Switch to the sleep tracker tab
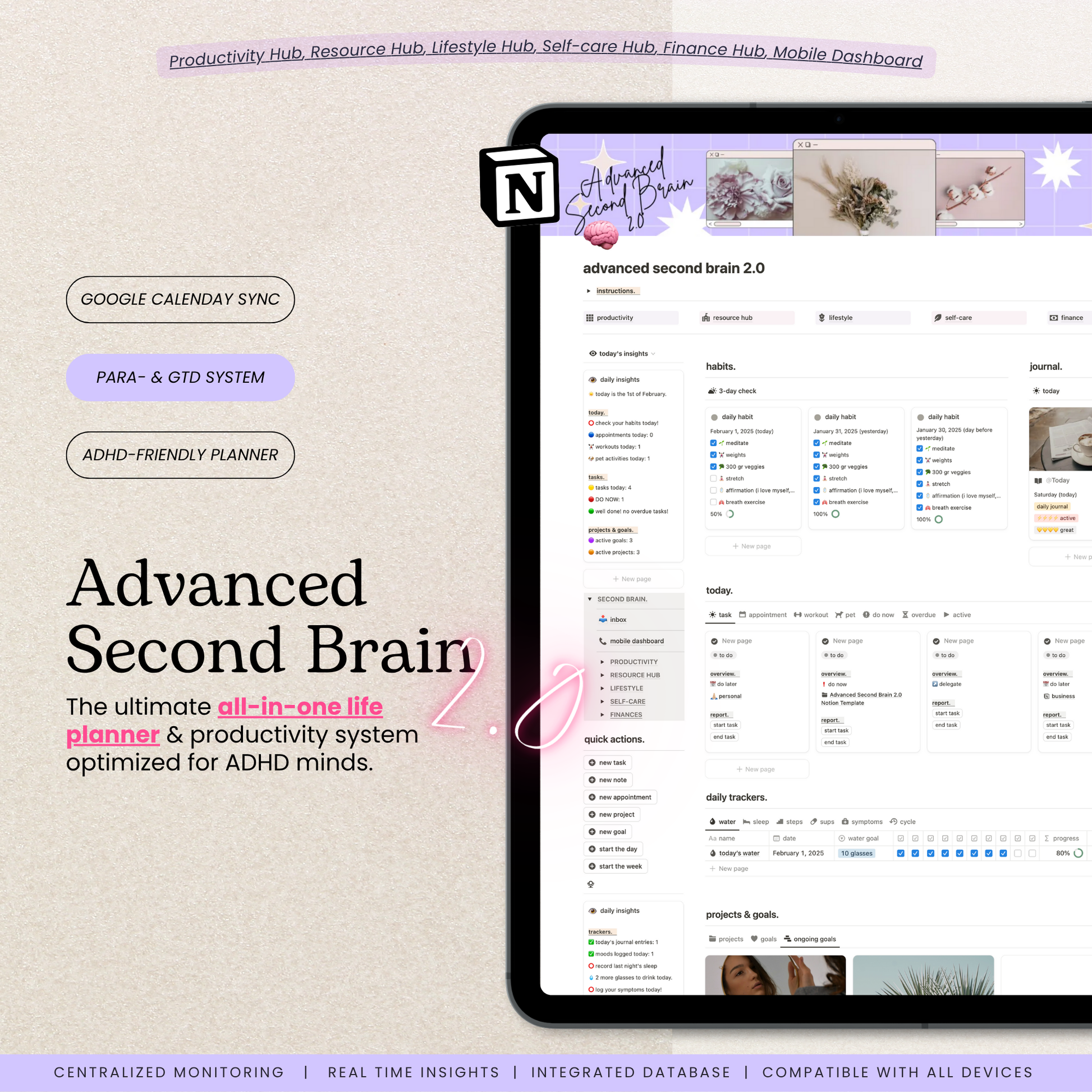Screen dimensions: 1092x1092 coord(756,822)
